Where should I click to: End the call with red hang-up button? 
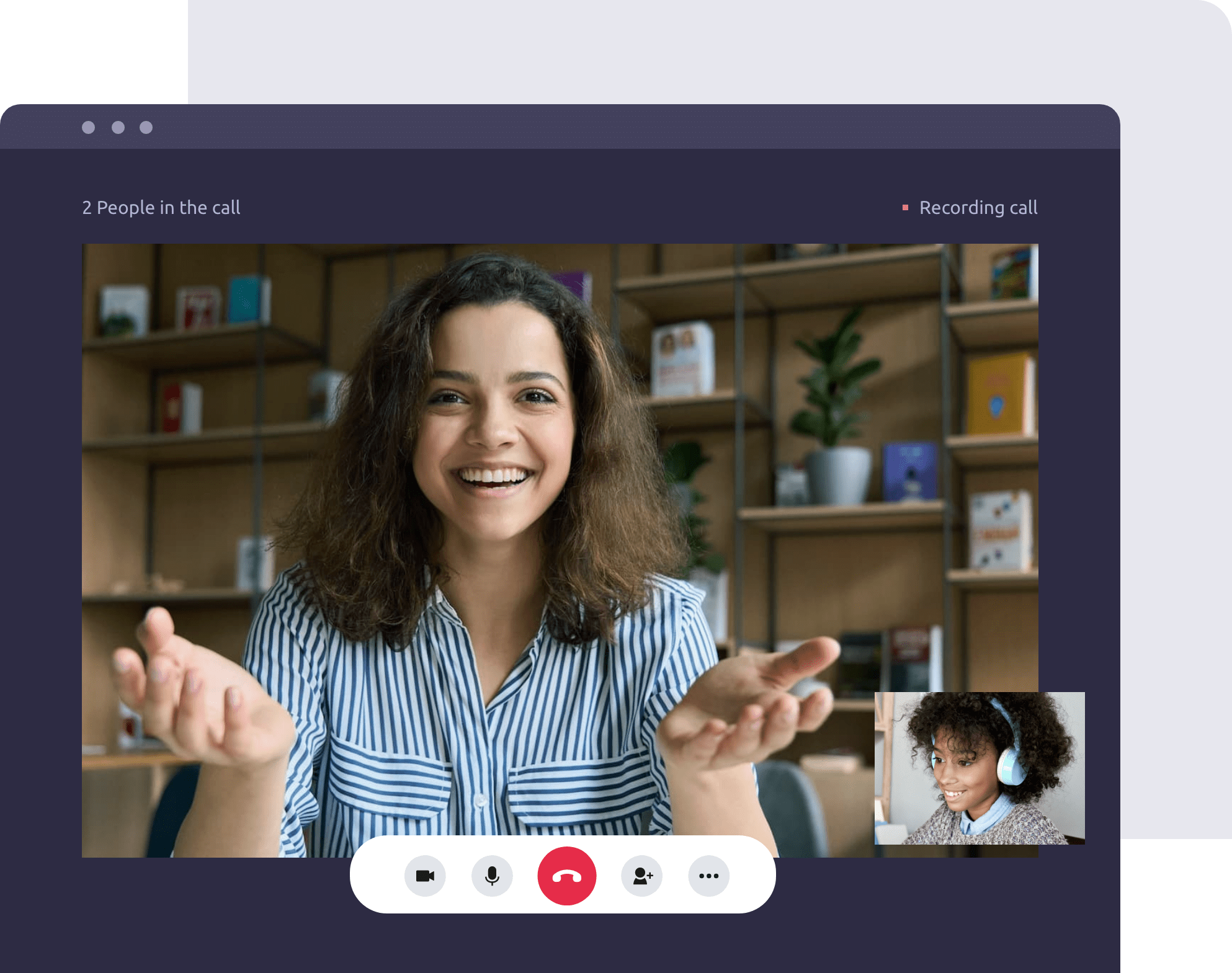tap(567, 876)
